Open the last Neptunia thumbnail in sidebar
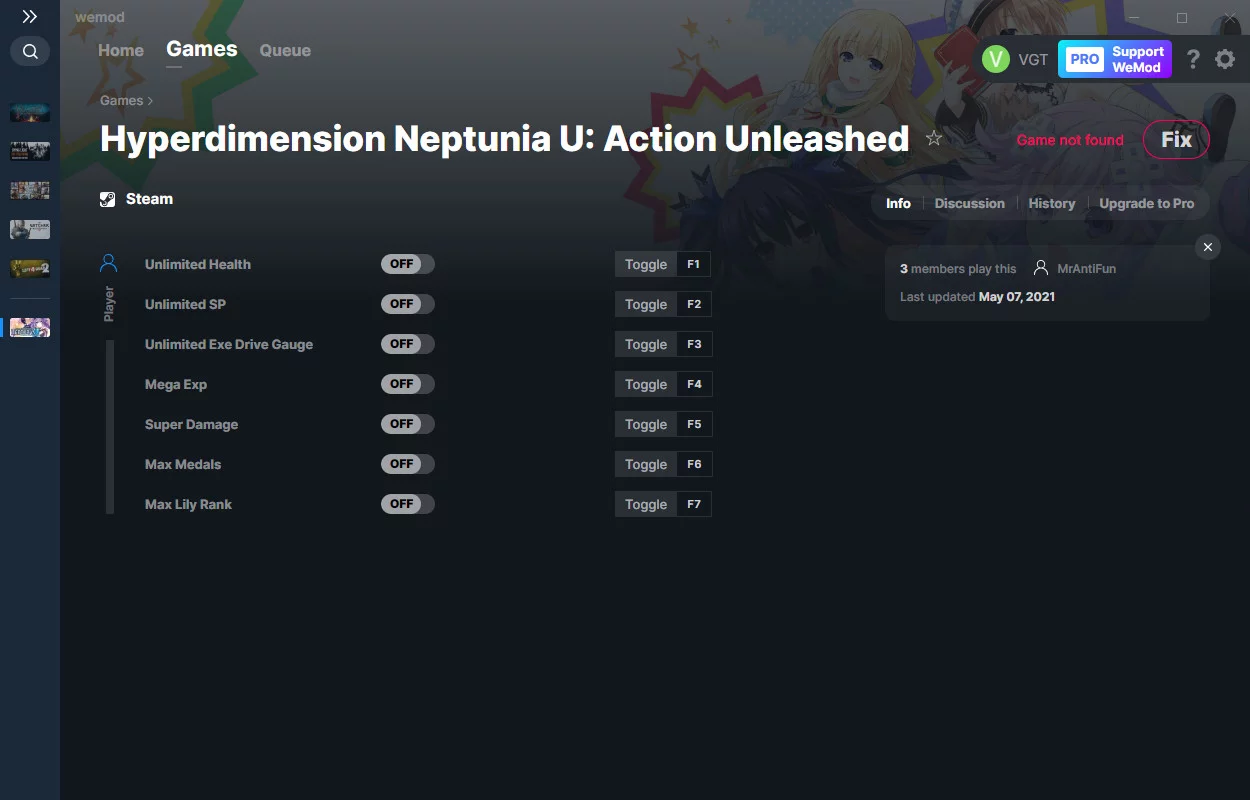The image size is (1250, 800). coord(30,327)
